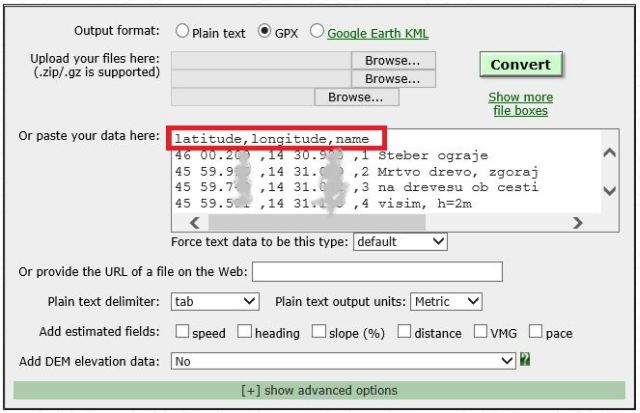Open the Plain text delimiter dropdown
Viewport: 640px width, 413px height.
[x=215, y=301]
